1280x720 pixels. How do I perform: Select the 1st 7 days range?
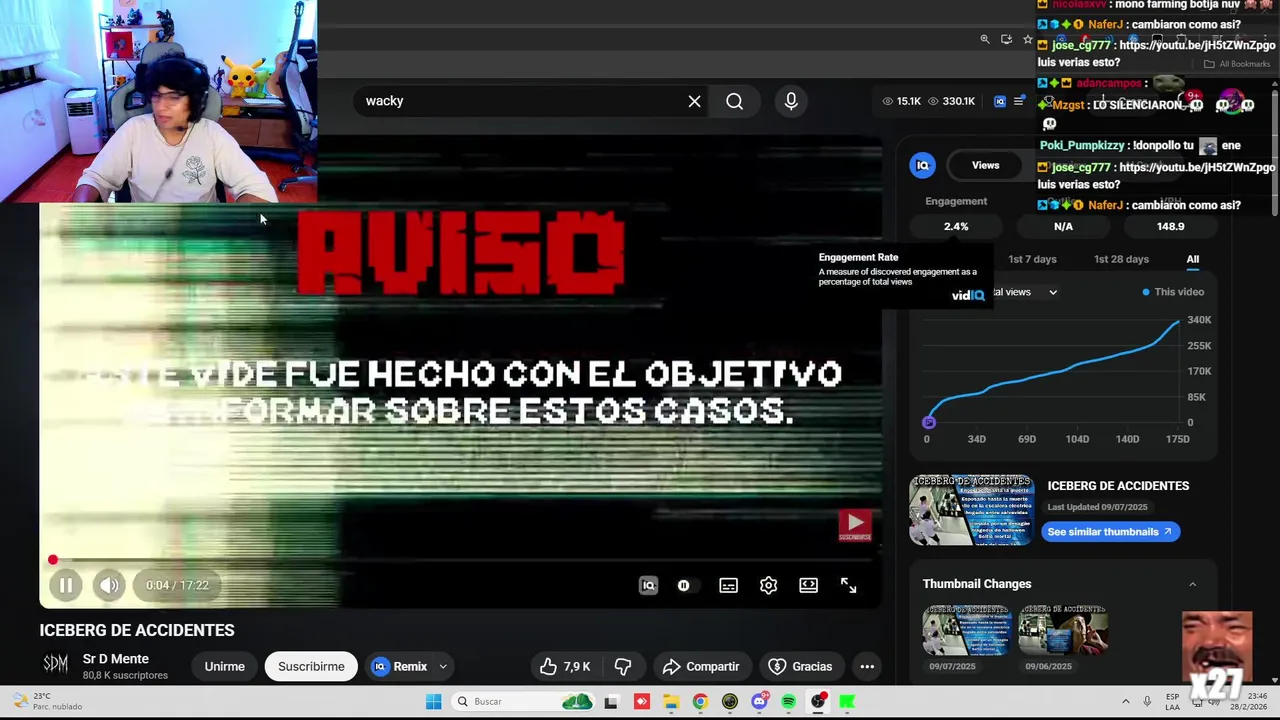click(1032, 259)
